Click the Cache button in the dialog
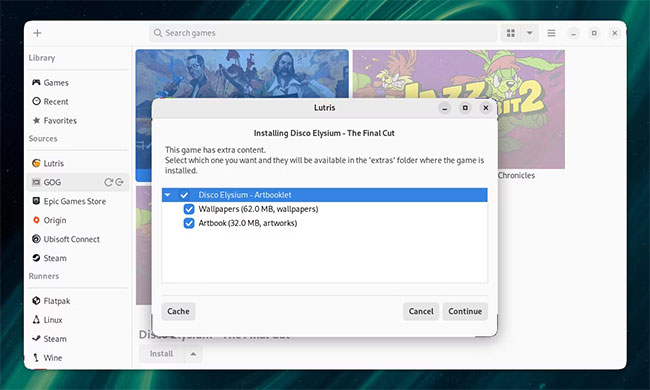Screen dimensions: 650x390 coord(178,311)
